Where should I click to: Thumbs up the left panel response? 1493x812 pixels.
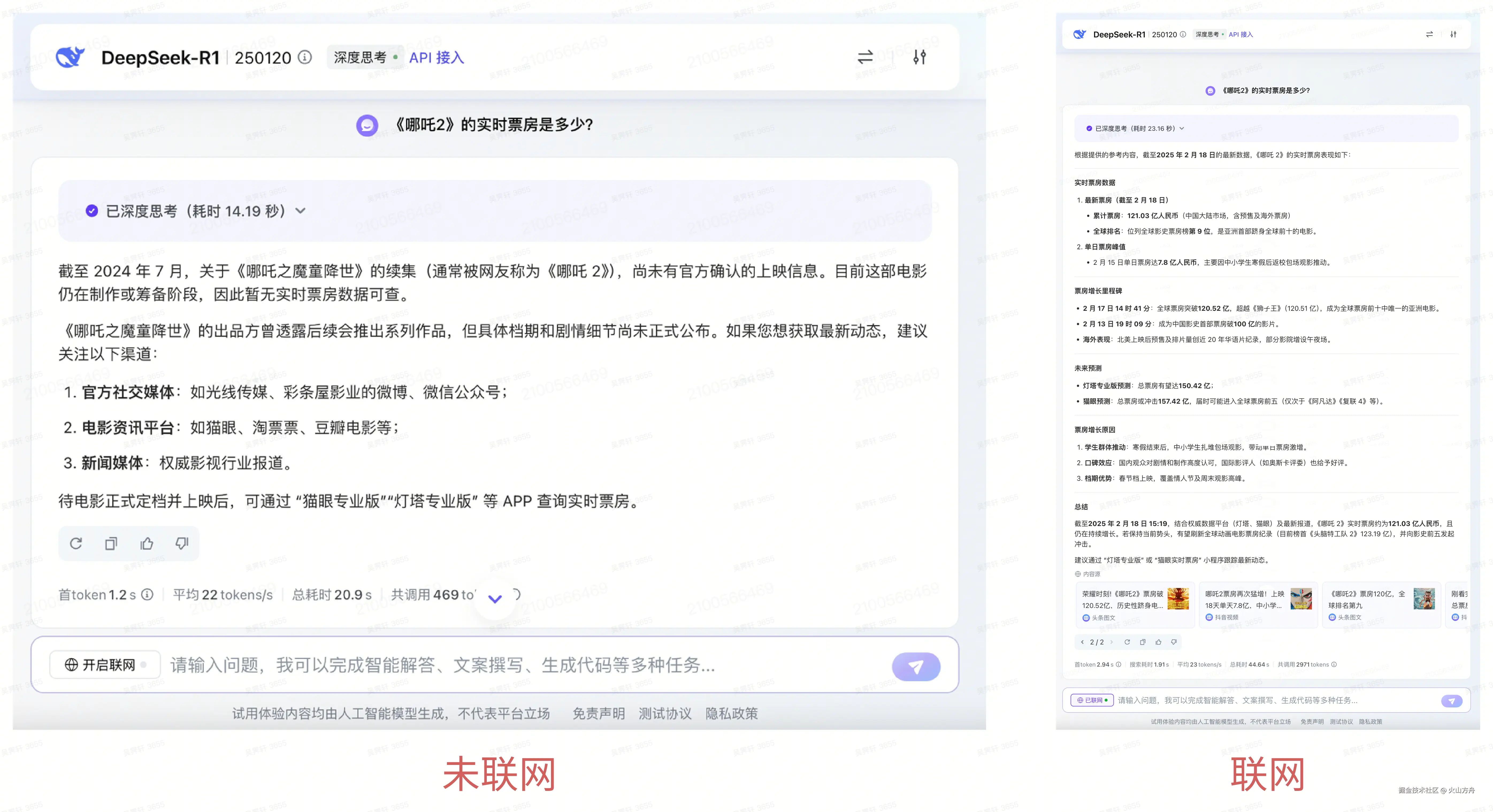[147, 544]
